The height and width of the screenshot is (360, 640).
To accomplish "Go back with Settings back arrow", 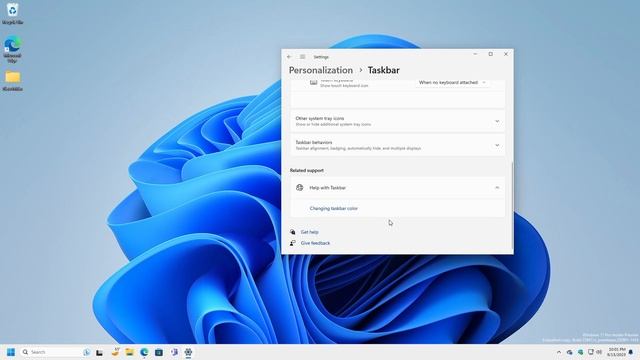I will [x=289, y=57].
